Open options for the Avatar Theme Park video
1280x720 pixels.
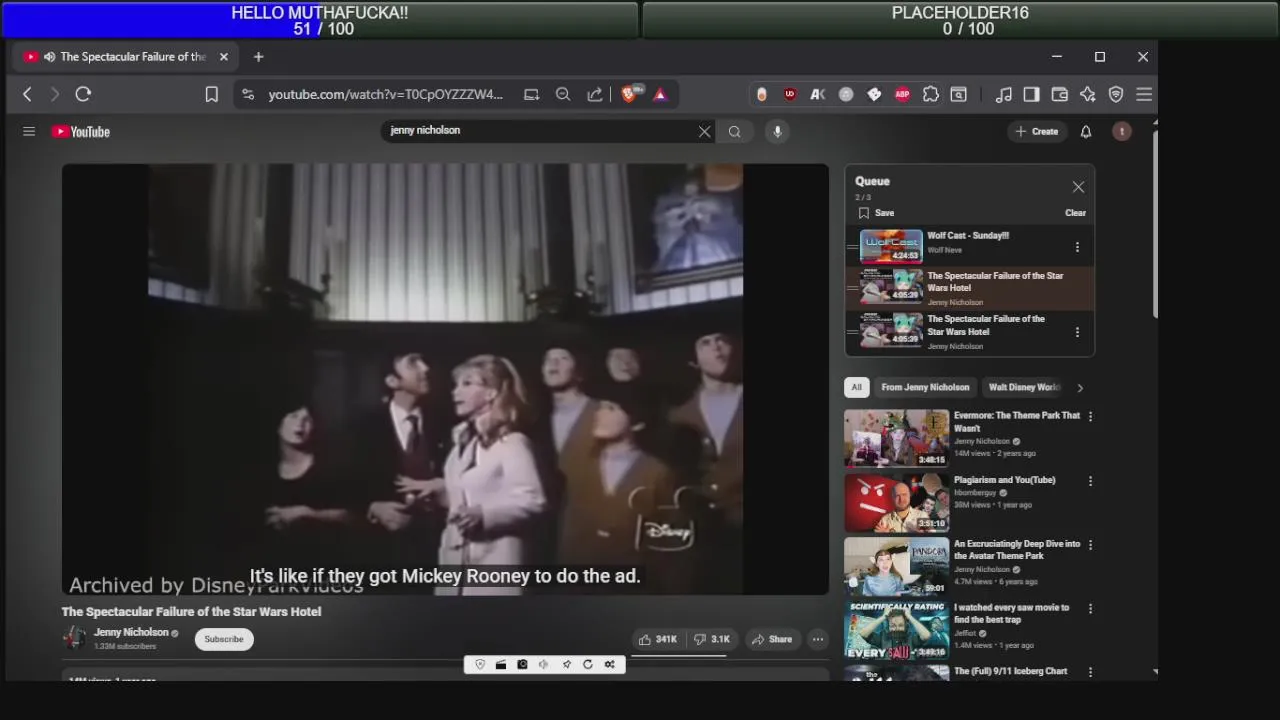click(1090, 545)
